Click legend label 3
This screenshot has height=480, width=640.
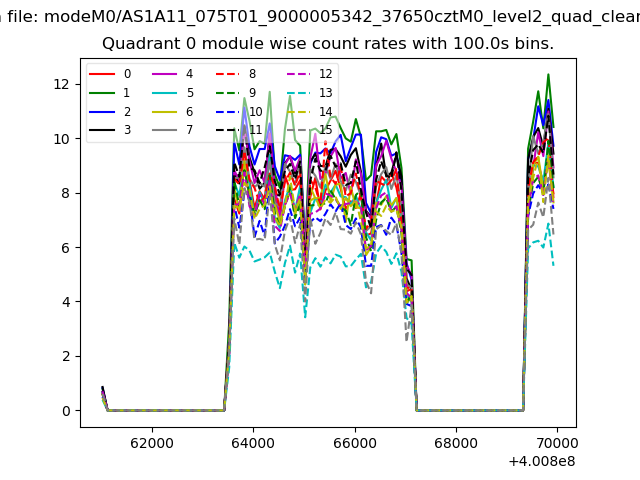click(x=127, y=130)
